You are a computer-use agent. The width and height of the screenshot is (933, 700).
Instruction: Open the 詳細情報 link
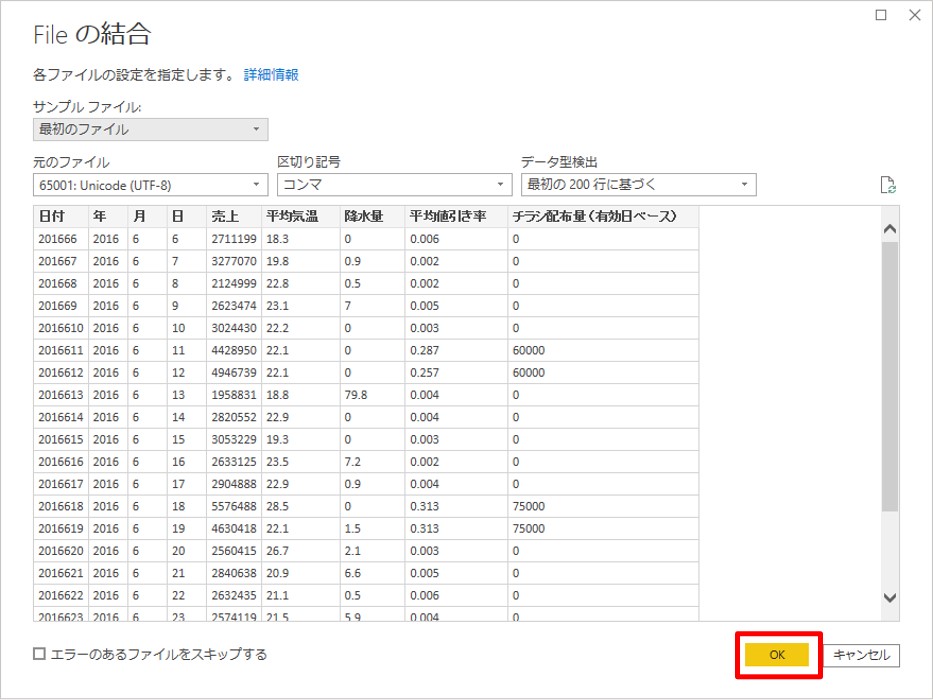(271, 75)
